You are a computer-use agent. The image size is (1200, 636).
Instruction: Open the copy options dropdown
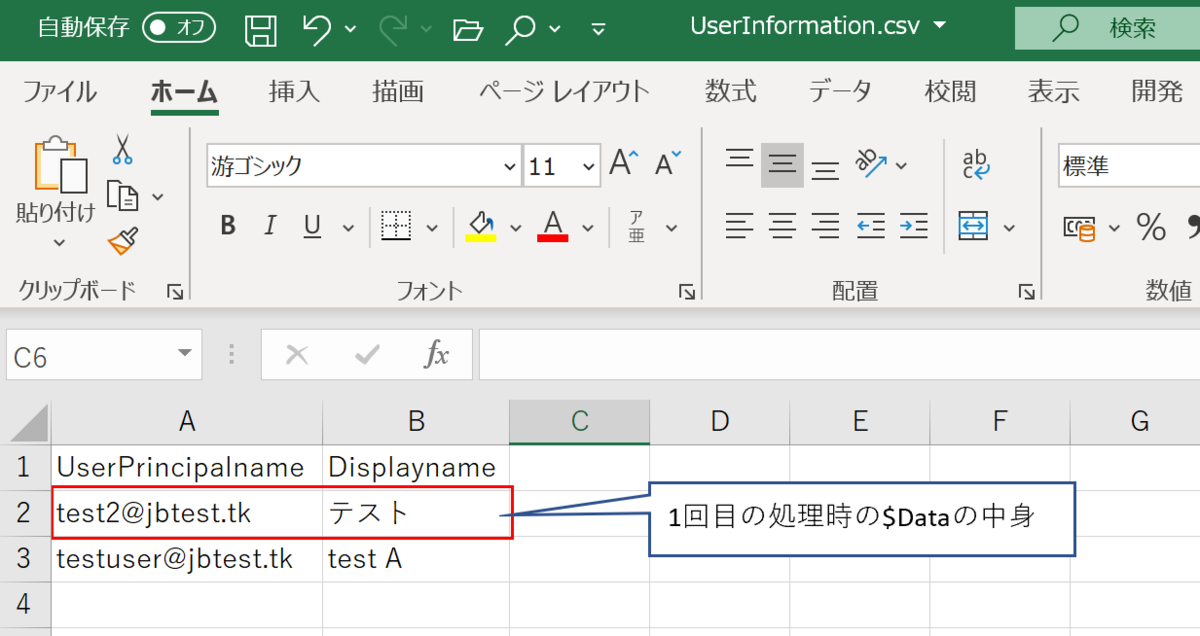[x=157, y=197]
